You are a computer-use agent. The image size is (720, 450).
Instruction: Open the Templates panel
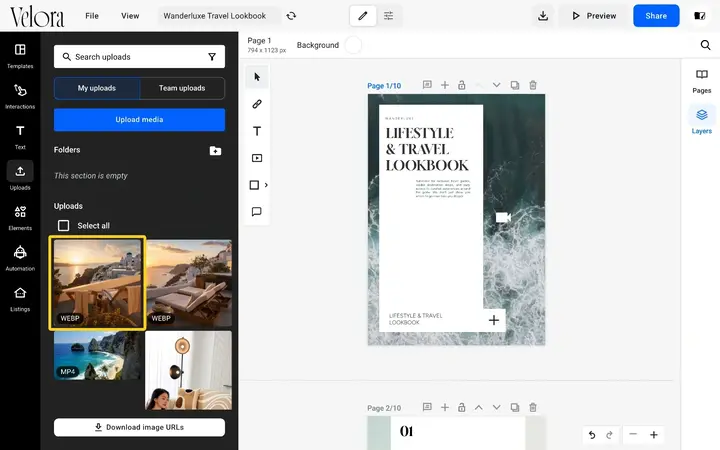pyautogui.click(x=20, y=56)
